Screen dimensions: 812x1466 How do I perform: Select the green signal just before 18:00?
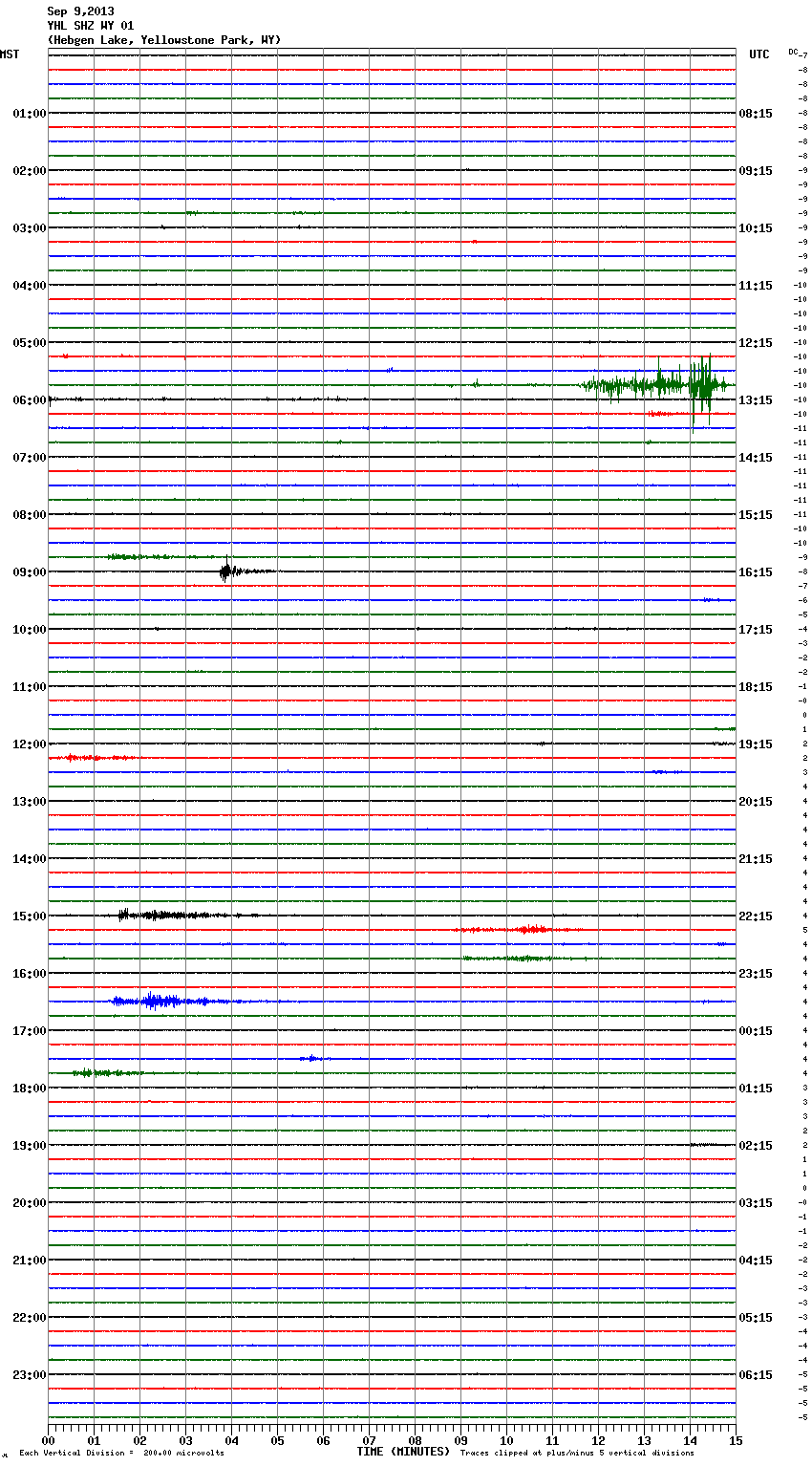tap(96, 1073)
